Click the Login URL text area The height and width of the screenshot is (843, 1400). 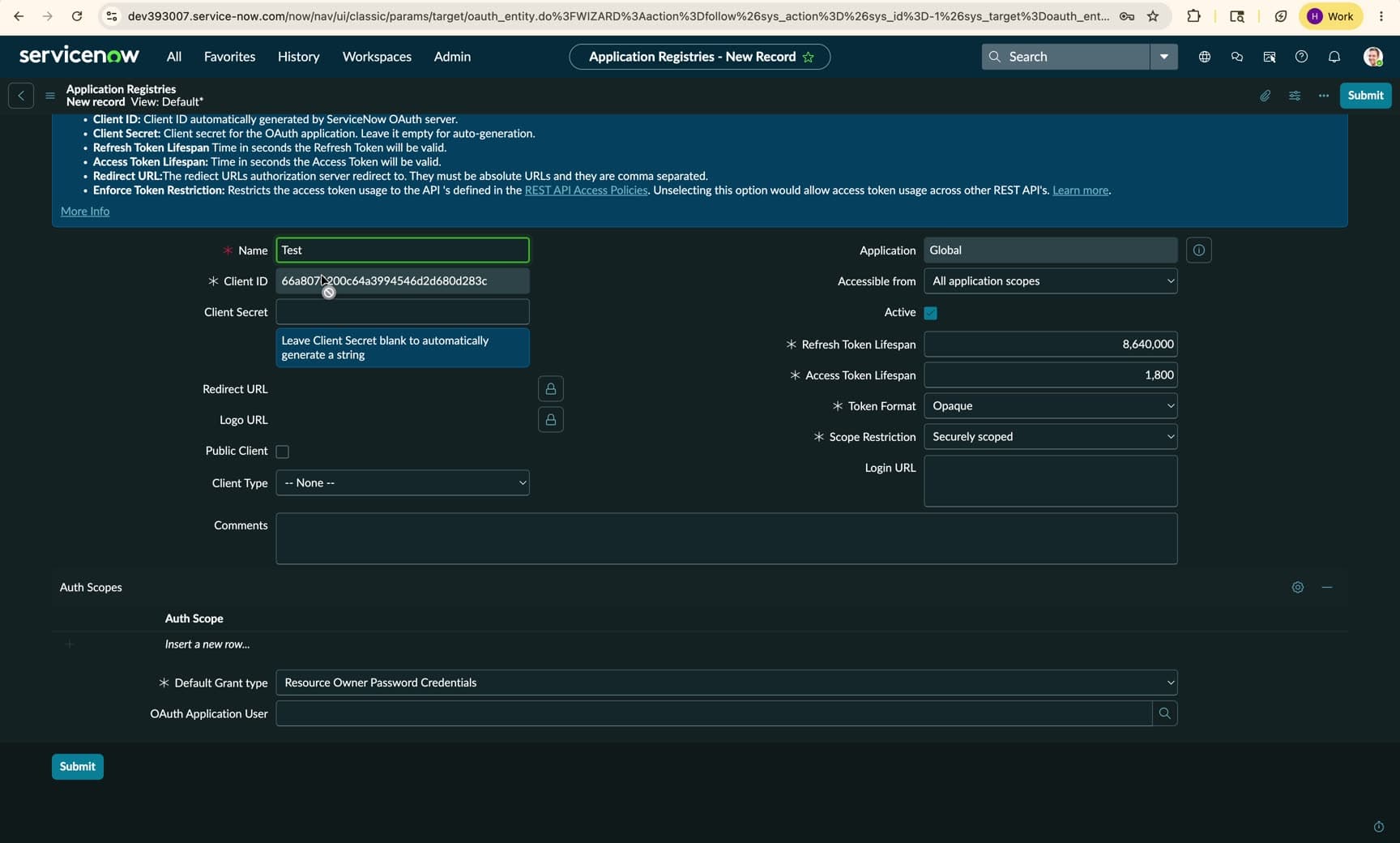[1051, 481]
